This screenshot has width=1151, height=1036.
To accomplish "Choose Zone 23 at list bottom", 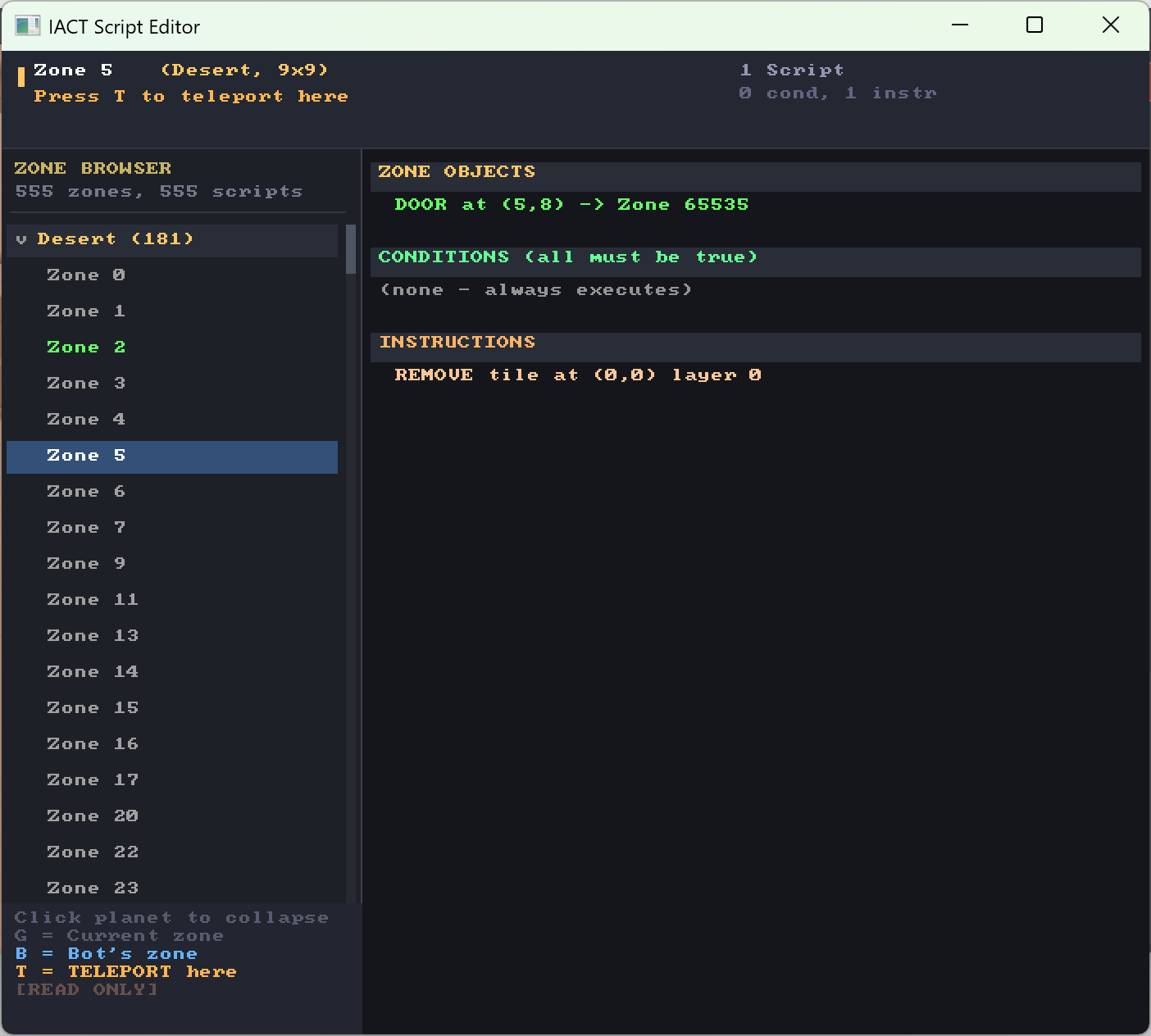I will 172,888.
